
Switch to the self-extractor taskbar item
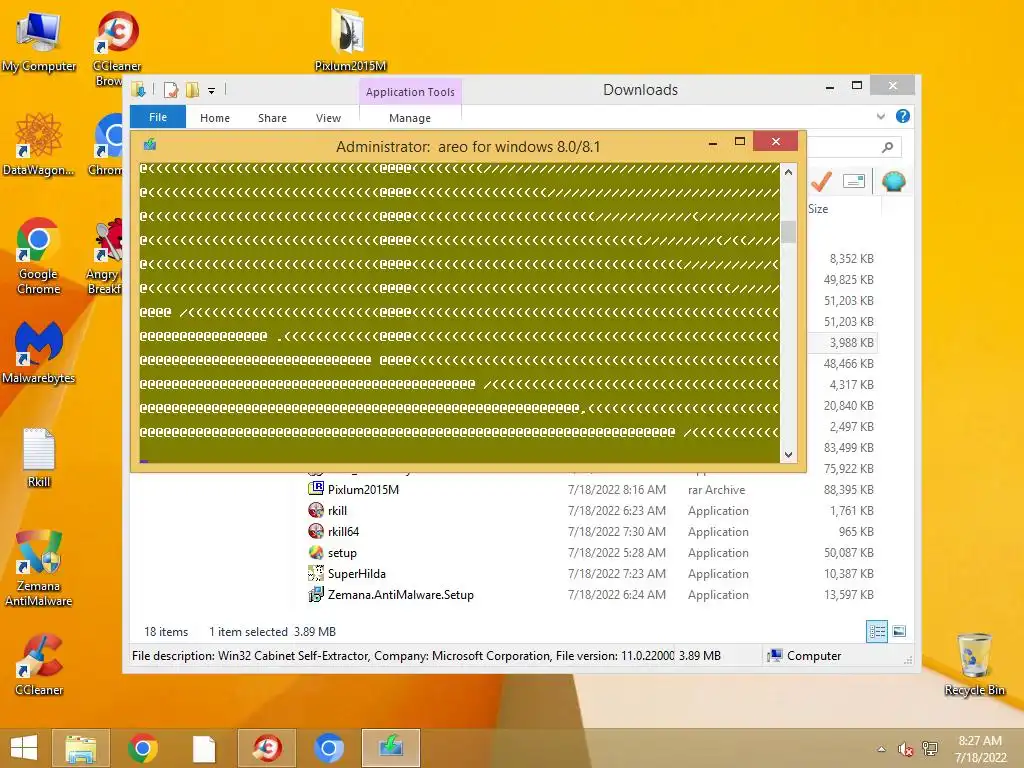(x=391, y=748)
